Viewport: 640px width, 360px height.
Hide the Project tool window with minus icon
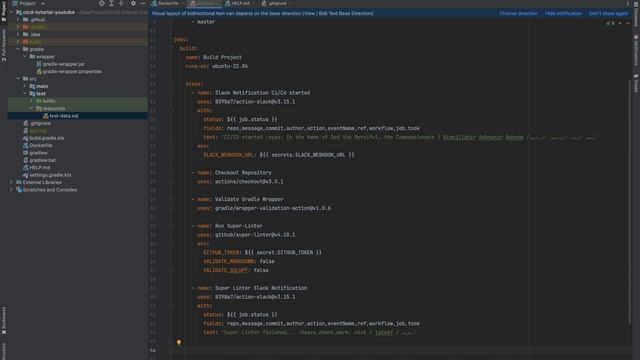coord(142,3)
